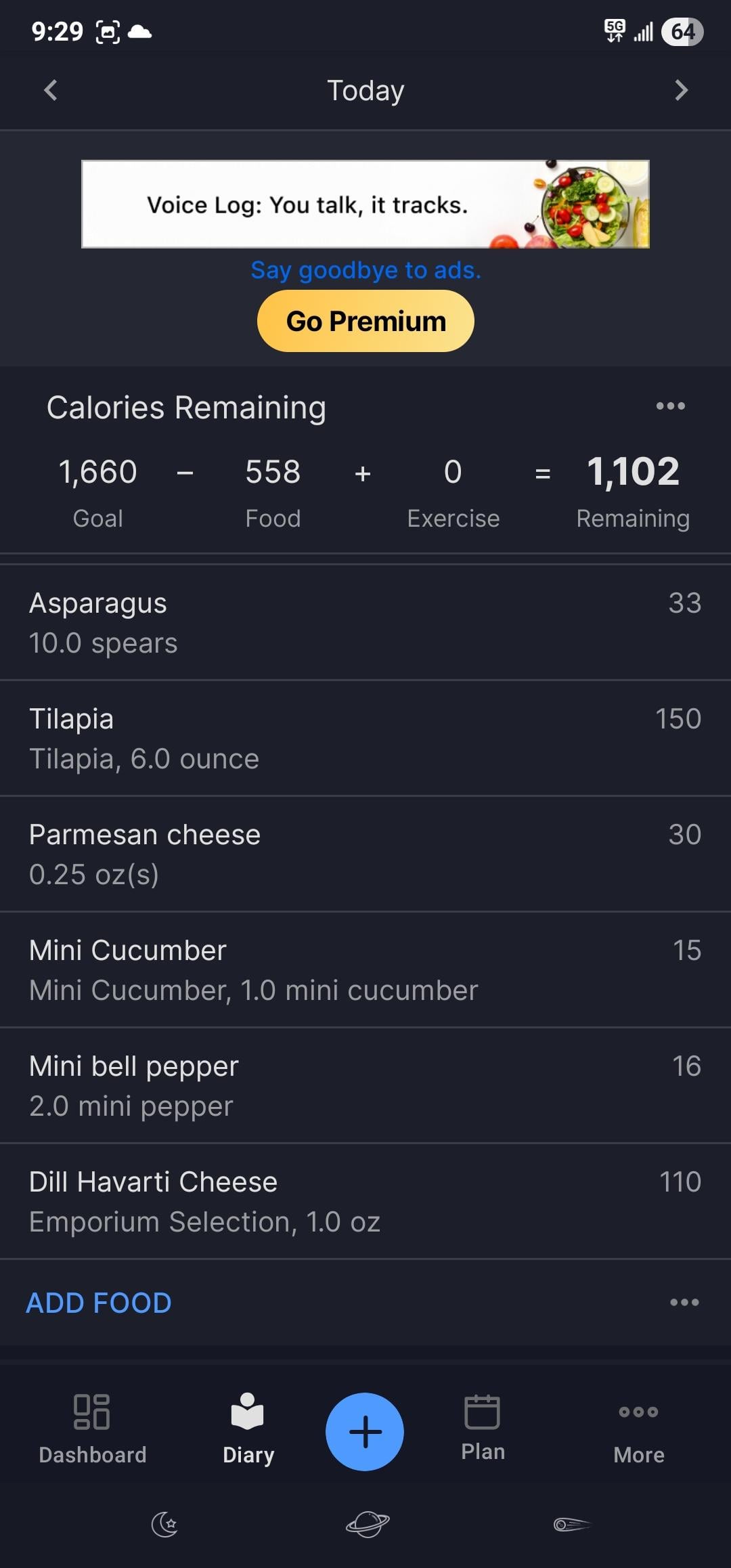Go to the previous day arrow
Screen dimensions: 731x1568
point(51,90)
